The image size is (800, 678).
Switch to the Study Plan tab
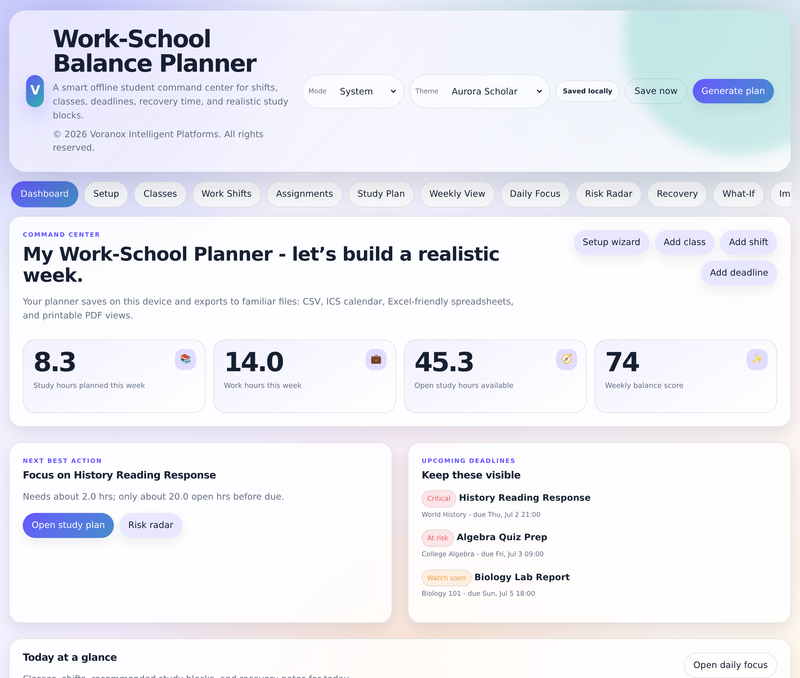tap(381, 194)
